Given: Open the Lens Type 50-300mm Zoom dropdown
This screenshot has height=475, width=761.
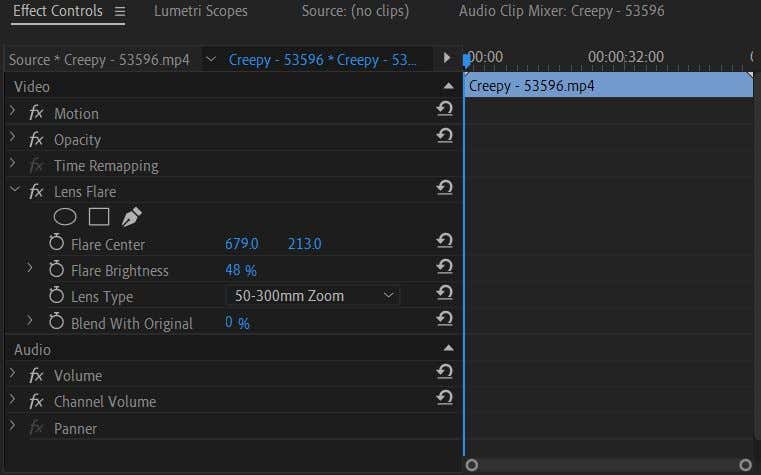Looking at the screenshot, I should point(313,296).
